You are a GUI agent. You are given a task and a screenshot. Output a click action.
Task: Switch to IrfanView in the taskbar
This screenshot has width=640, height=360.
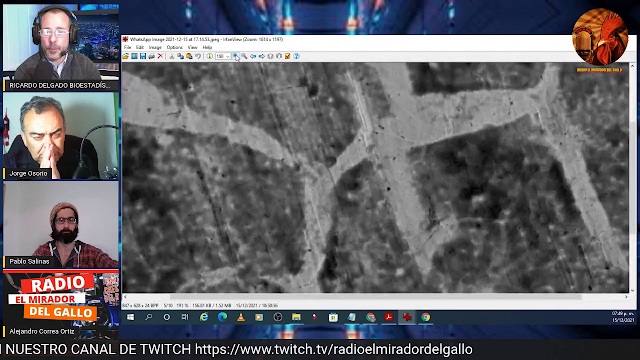(407, 317)
